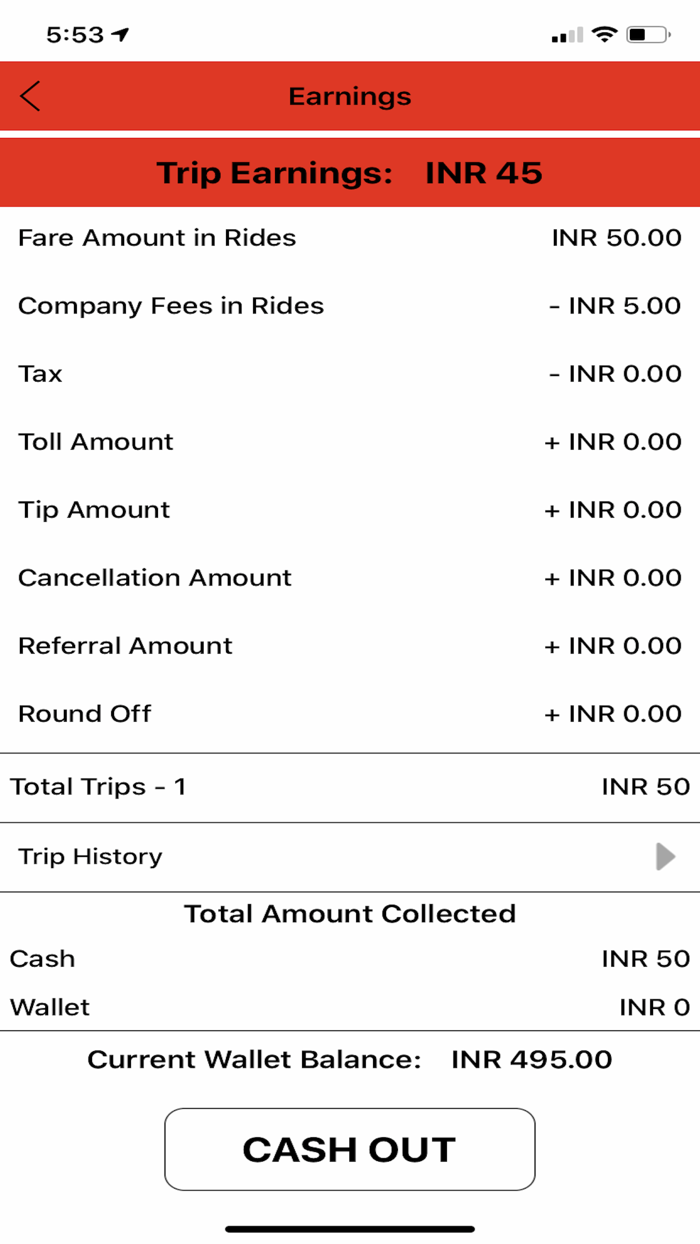Tap the Total Trips - 1 summary row

coord(350,787)
